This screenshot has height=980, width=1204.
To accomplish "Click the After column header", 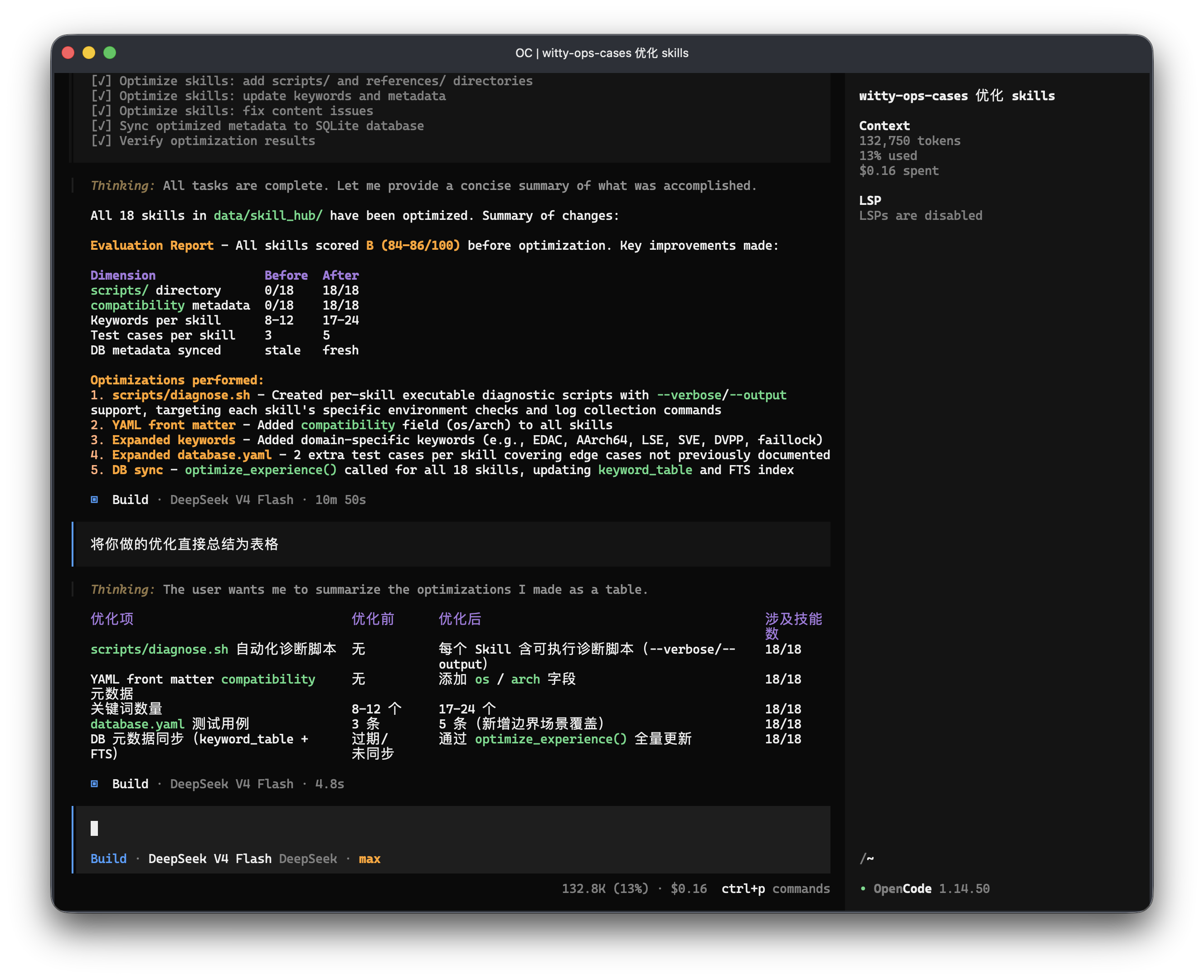I will (x=340, y=276).
